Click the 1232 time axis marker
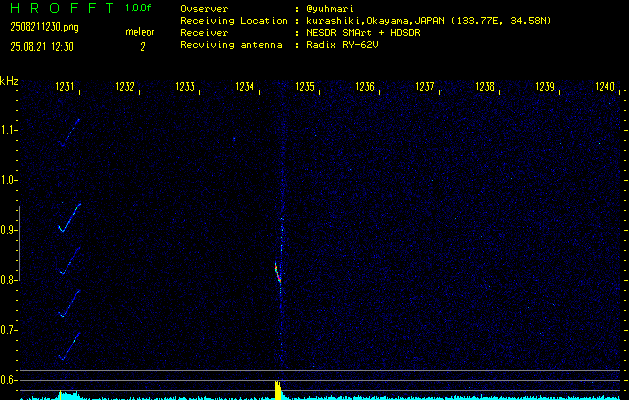Image resolution: width=629 pixels, height=400 pixels. (x=125, y=86)
